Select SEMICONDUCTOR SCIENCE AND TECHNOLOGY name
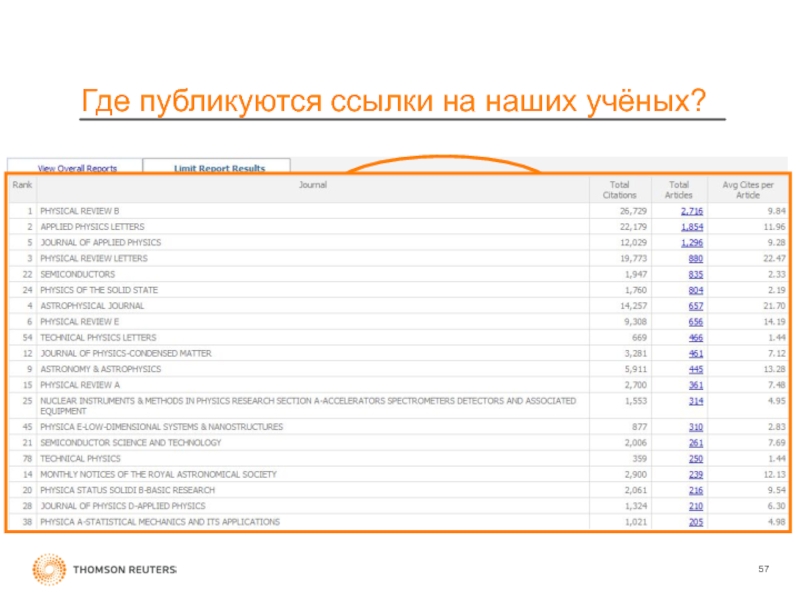Image resolution: width=800 pixels, height=600 pixels. coord(131,442)
